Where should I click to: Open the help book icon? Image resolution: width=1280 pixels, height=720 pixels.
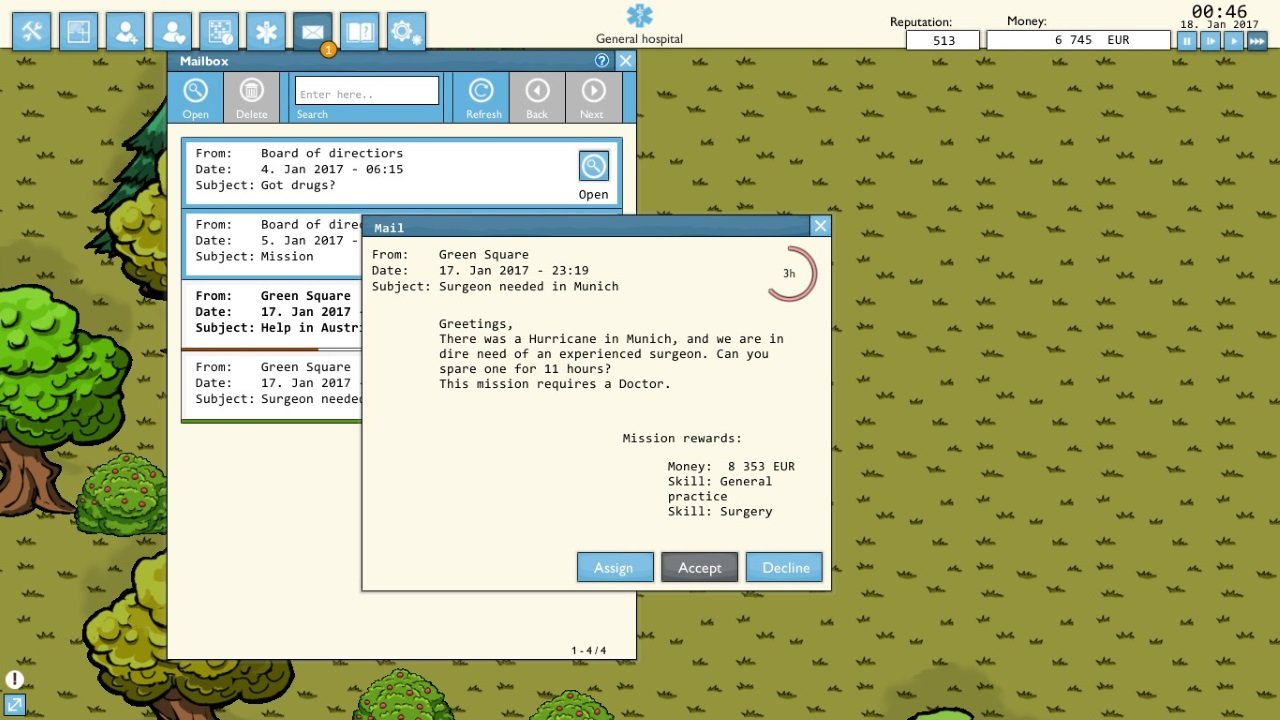359,32
